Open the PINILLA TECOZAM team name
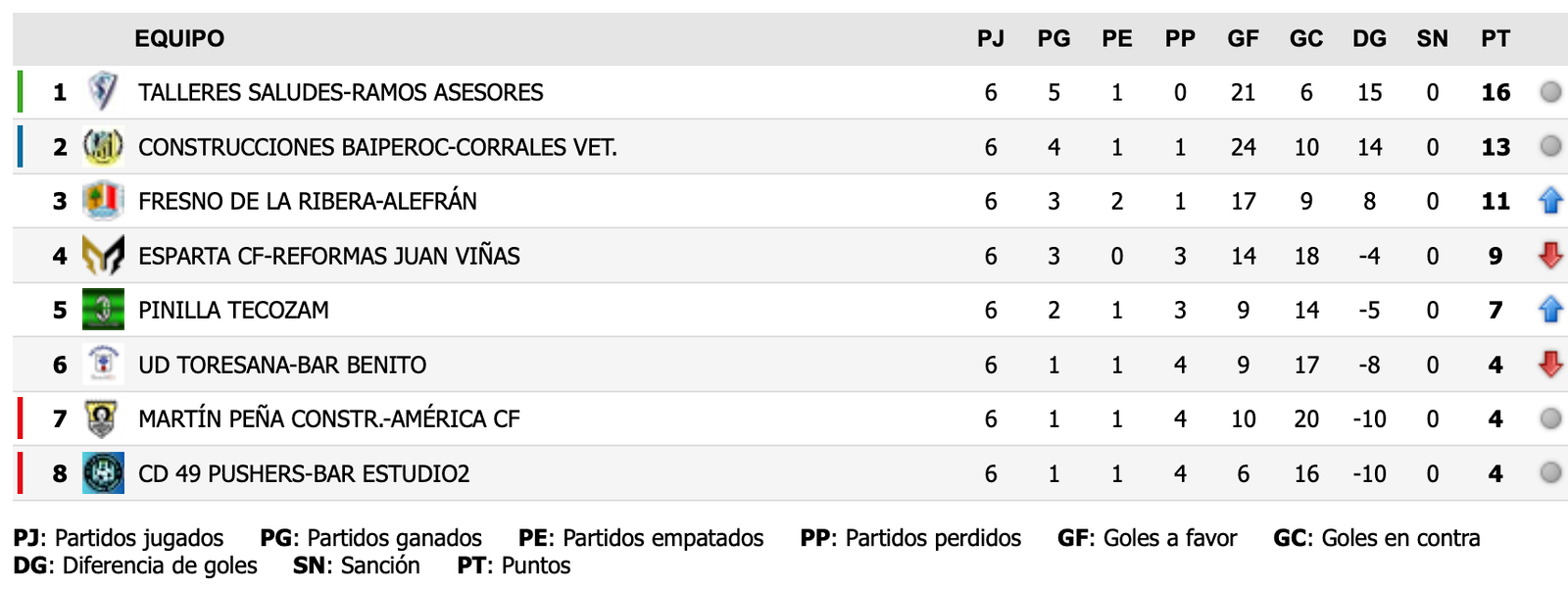This screenshot has height=589, width=1568. pos(233,310)
